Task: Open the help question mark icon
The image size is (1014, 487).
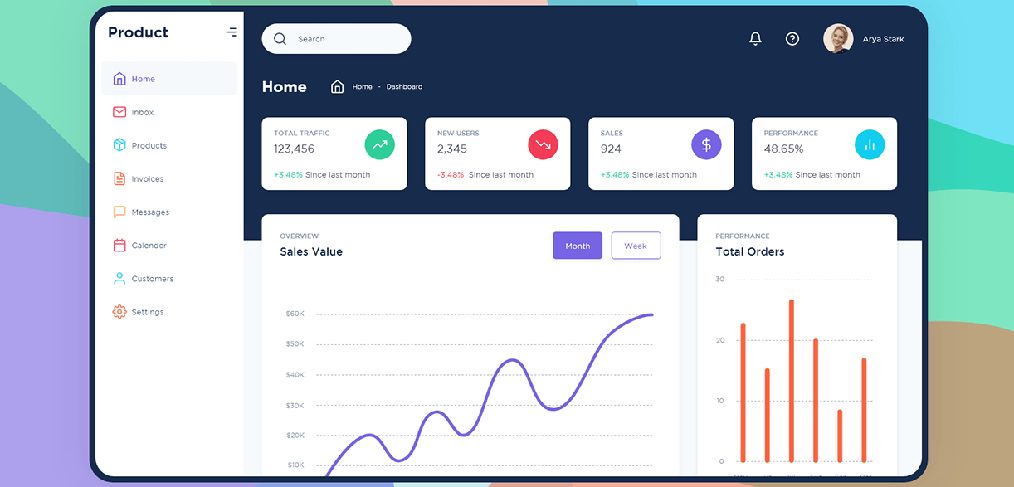Action: coord(792,39)
